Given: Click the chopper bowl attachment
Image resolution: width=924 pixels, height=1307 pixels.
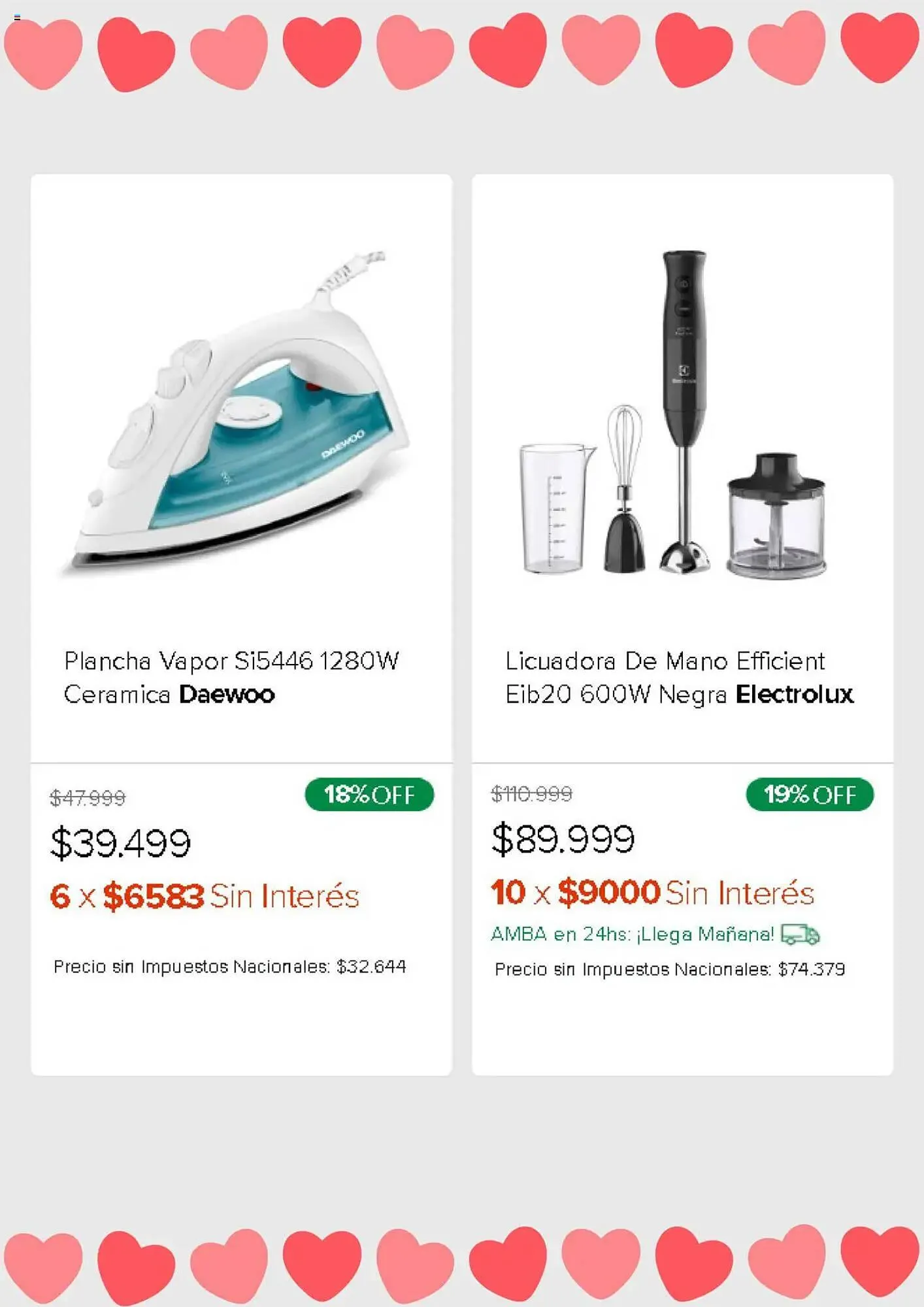Looking at the screenshot, I should pos(776,516).
